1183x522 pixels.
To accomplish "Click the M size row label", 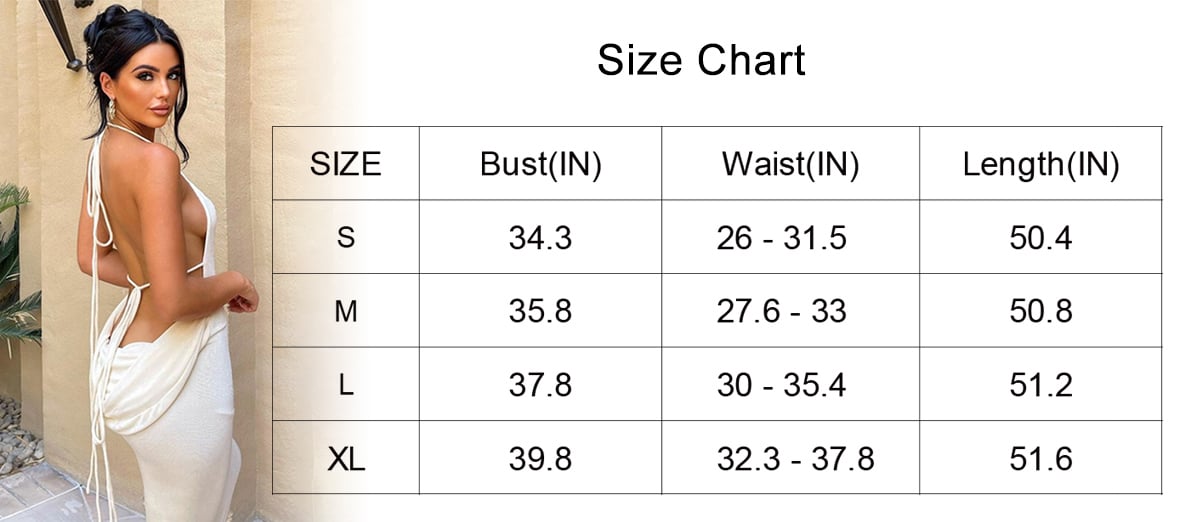I will [346, 311].
